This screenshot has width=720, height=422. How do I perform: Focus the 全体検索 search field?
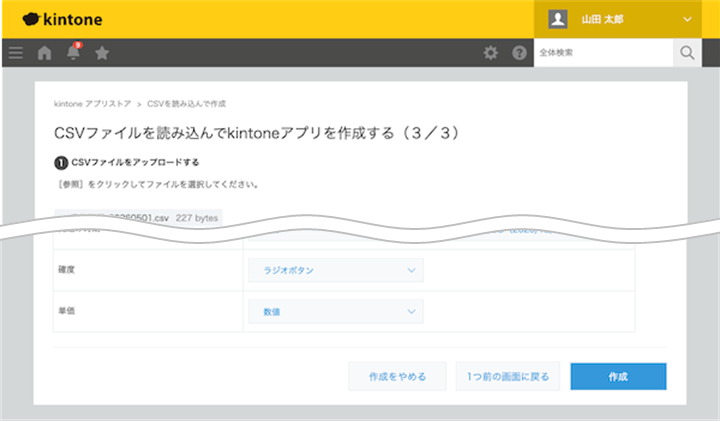[x=603, y=53]
